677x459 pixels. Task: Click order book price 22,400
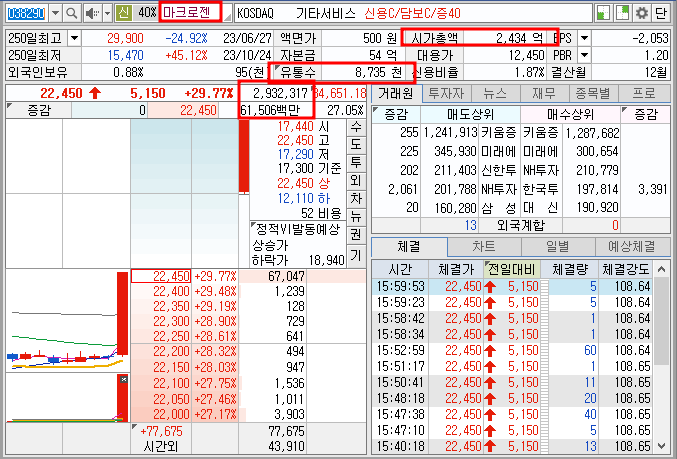(171, 291)
